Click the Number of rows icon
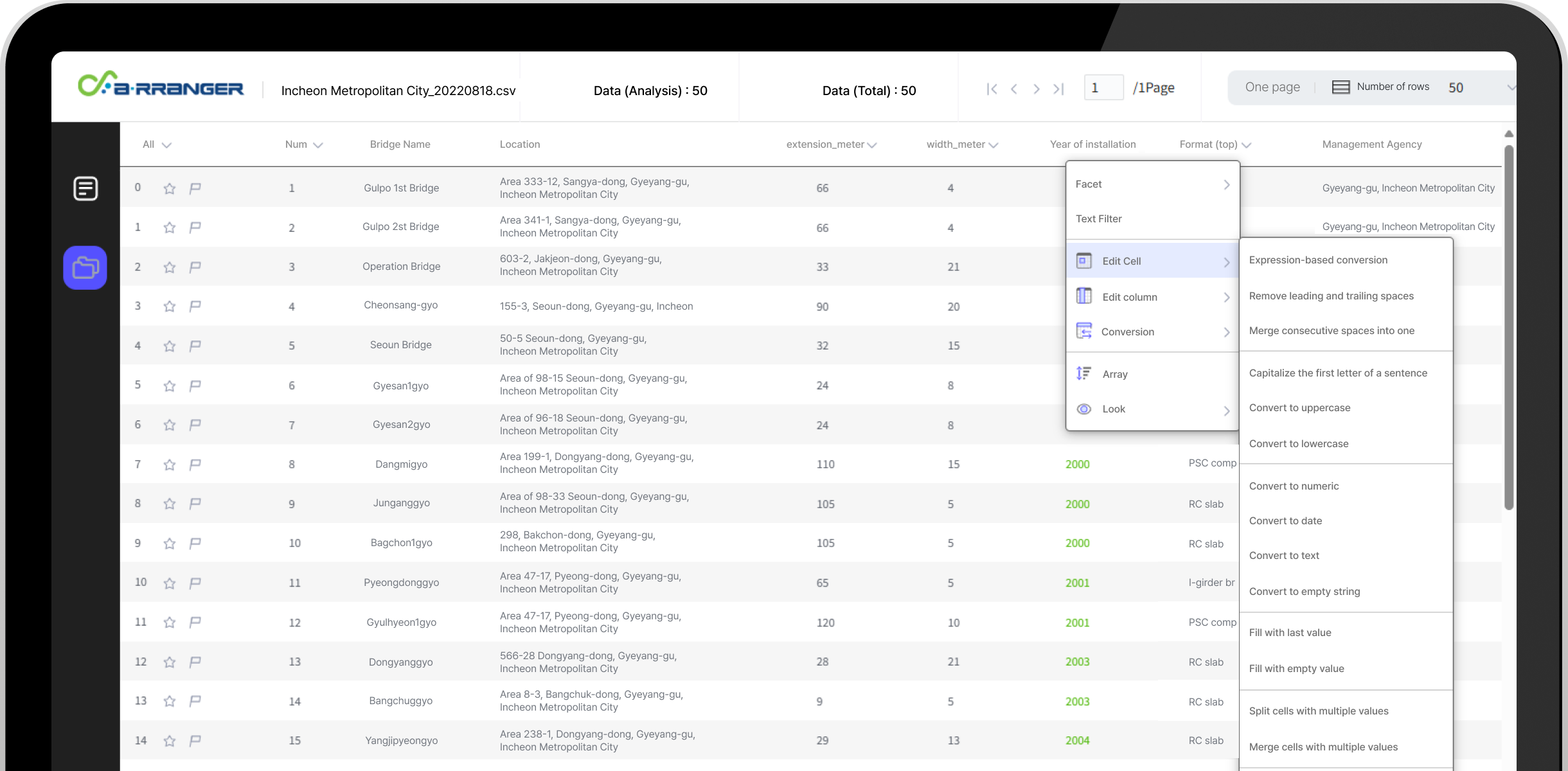Screen dimensions: 1568x771 click(x=1341, y=87)
